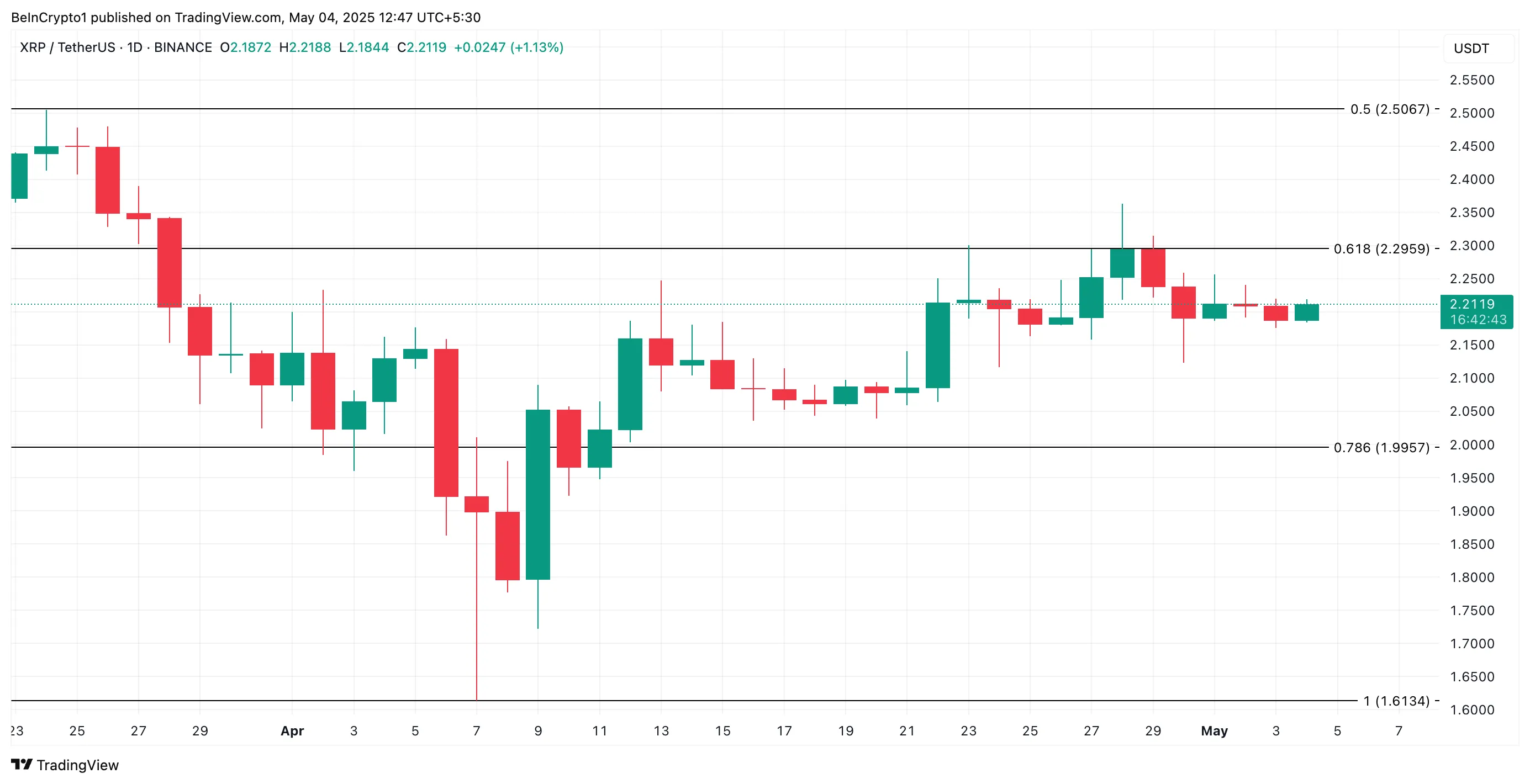Click the large green candle on April 9

tap(537, 494)
